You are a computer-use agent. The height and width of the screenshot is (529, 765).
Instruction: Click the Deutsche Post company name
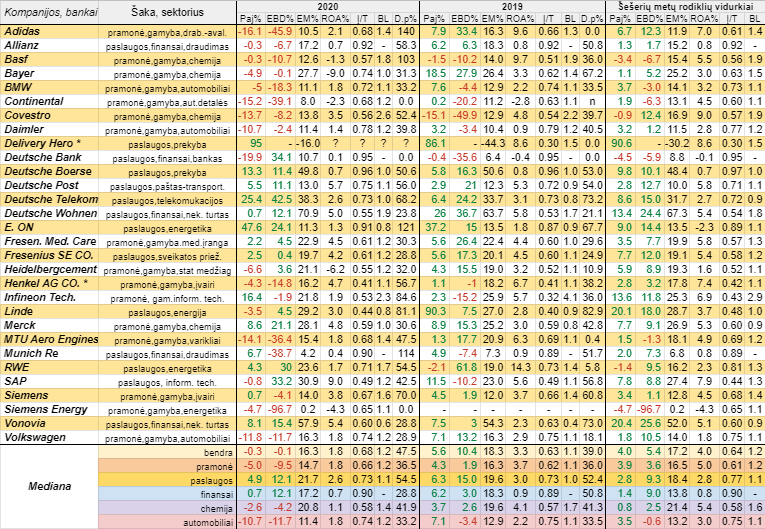tap(50, 185)
